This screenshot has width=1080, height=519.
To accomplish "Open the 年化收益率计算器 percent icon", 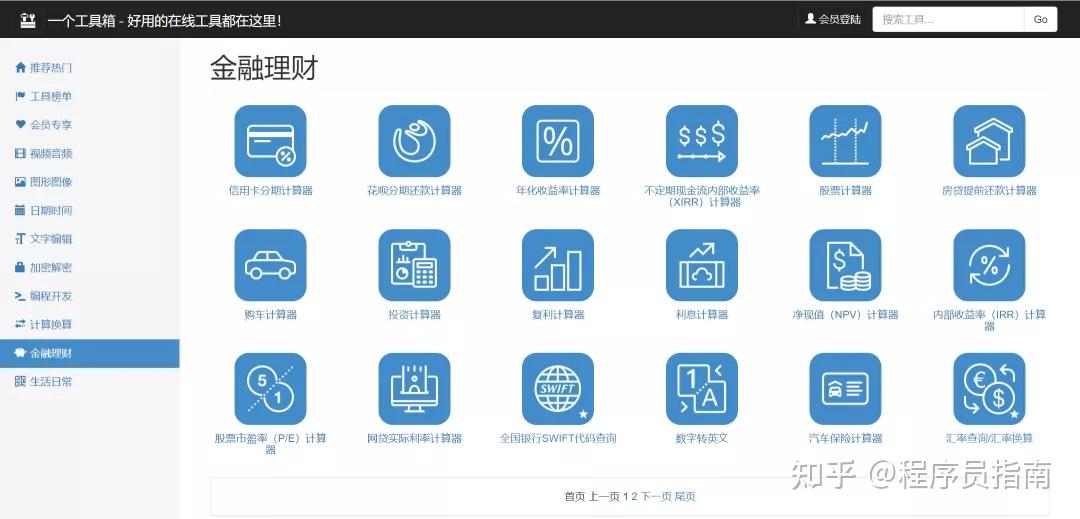I will (557, 142).
